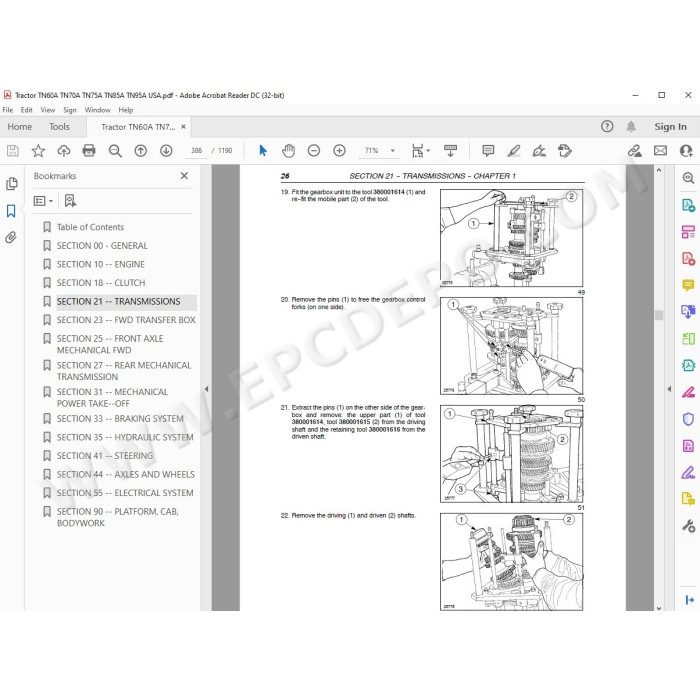Open the Help menu
The width and height of the screenshot is (700, 700).
pyautogui.click(x=125, y=110)
